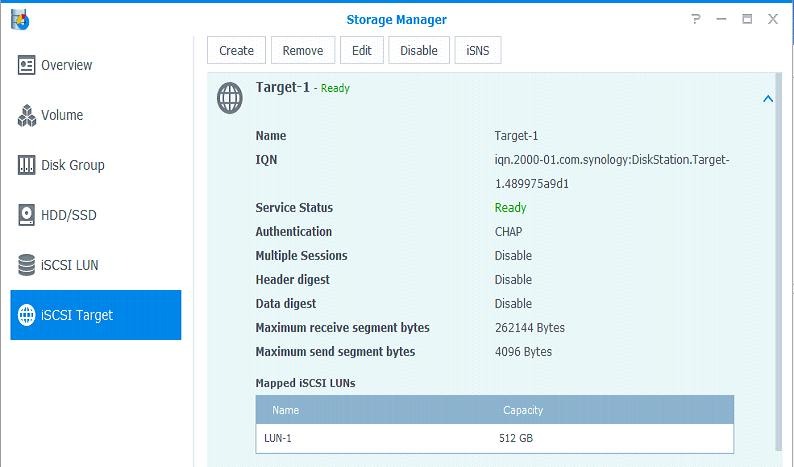Open iSNS settings
The width and height of the screenshot is (794, 467).
pyautogui.click(x=477, y=51)
